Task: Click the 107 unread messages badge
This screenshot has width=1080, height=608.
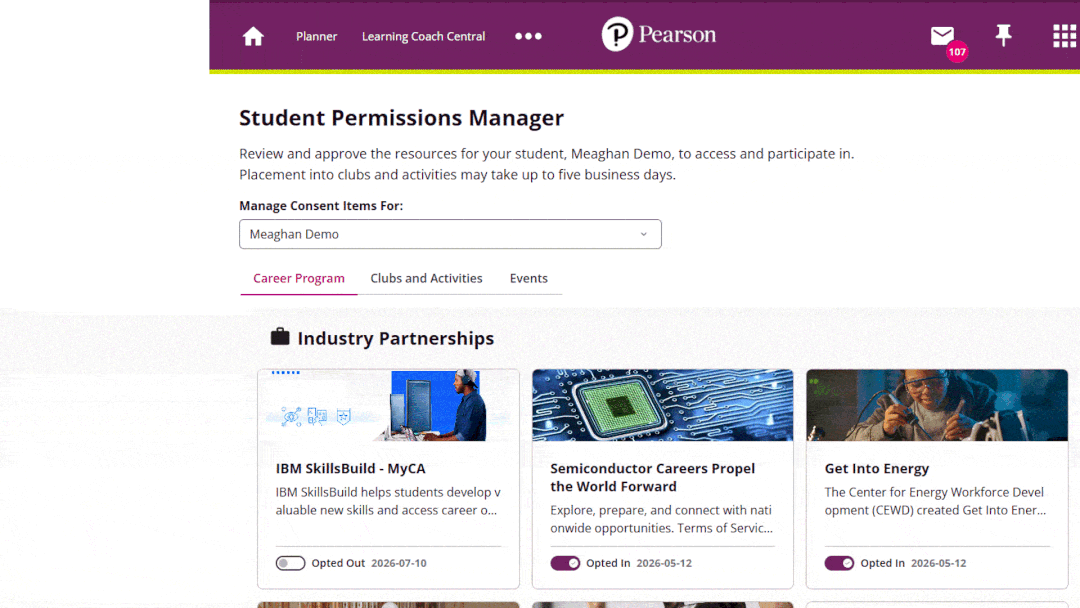Action: (x=957, y=52)
